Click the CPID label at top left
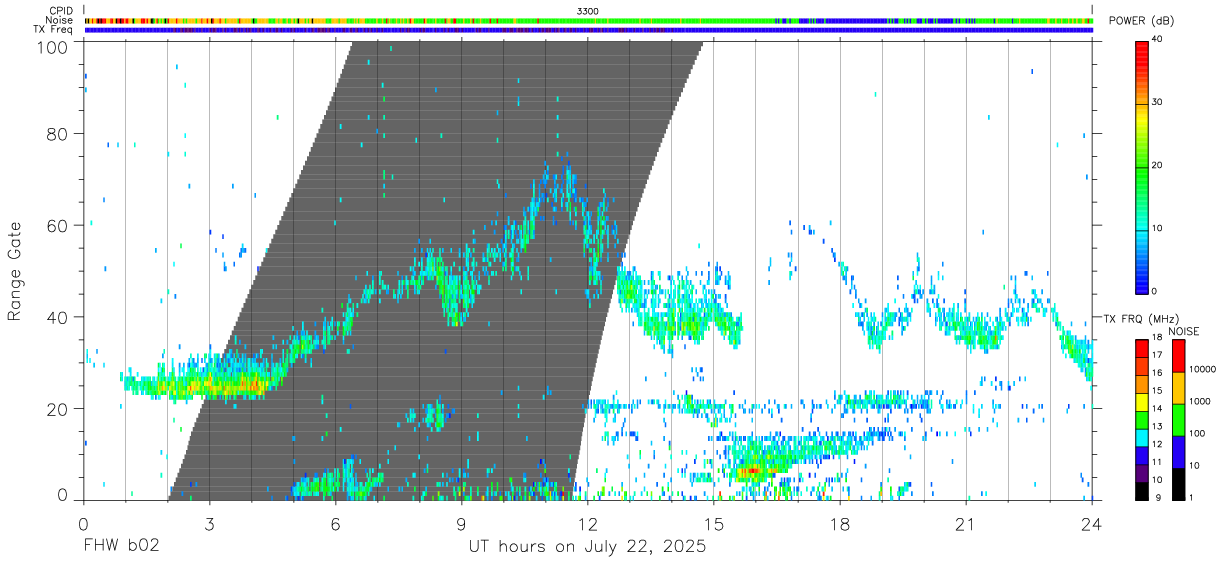Viewport: 1228px width, 567px height. tap(60, 10)
